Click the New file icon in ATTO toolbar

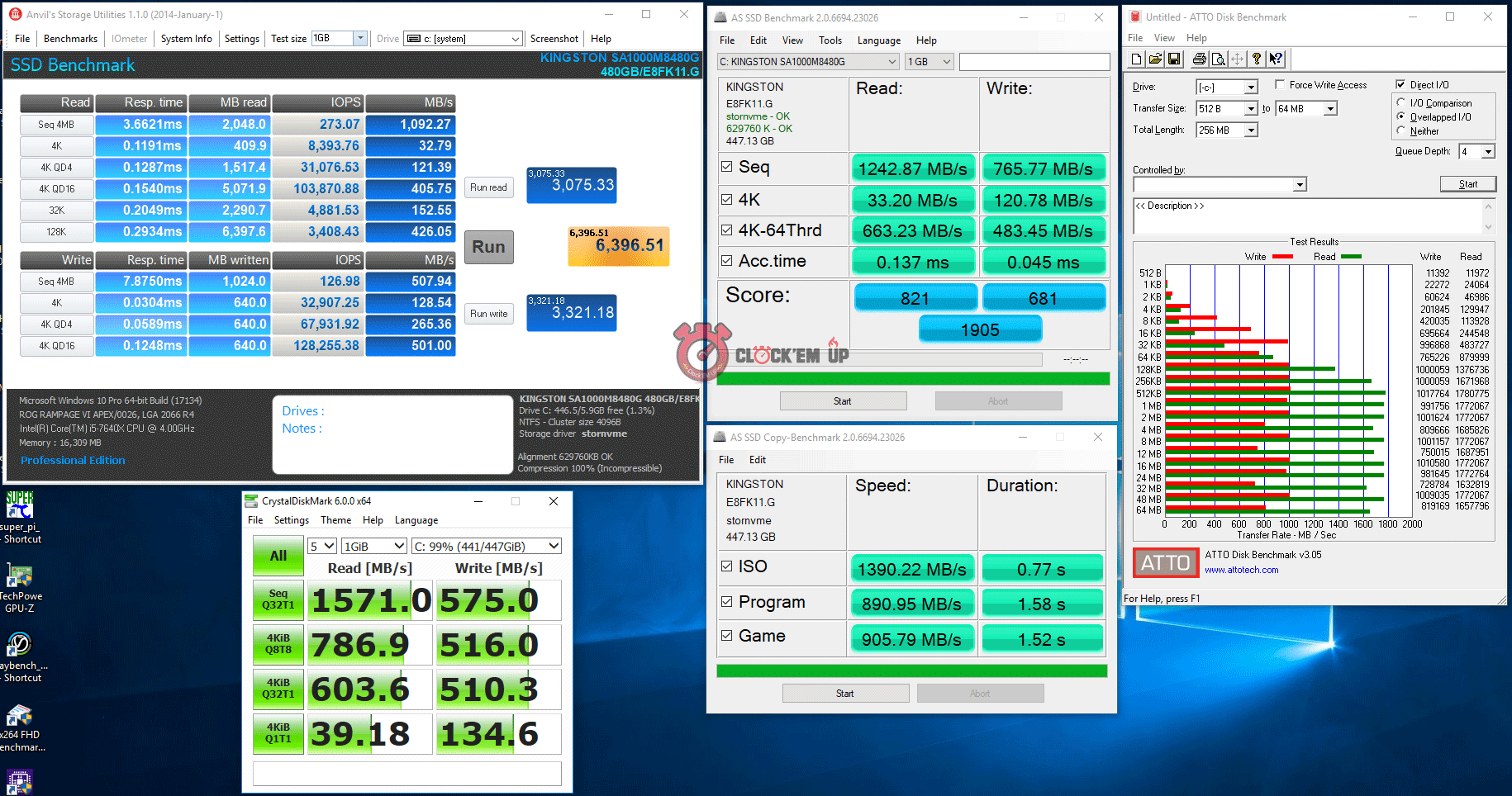coord(1137,59)
